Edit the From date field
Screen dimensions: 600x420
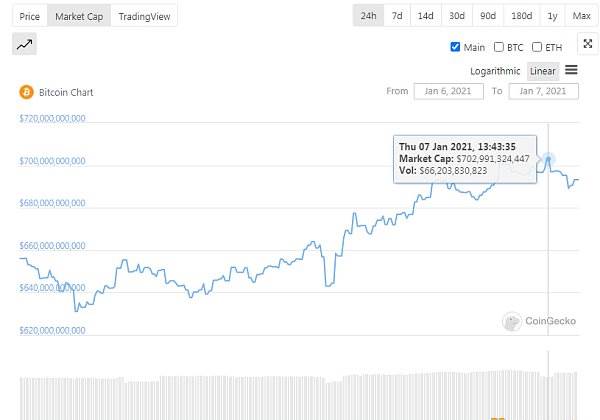pos(449,91)
